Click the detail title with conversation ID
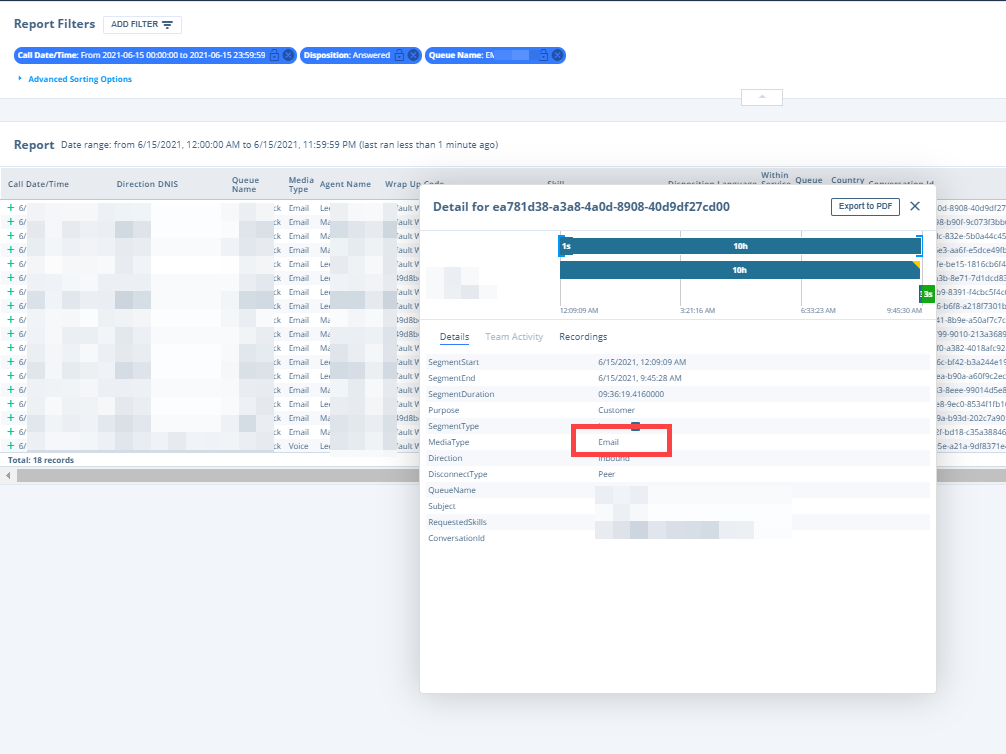 tap(581, 207)
